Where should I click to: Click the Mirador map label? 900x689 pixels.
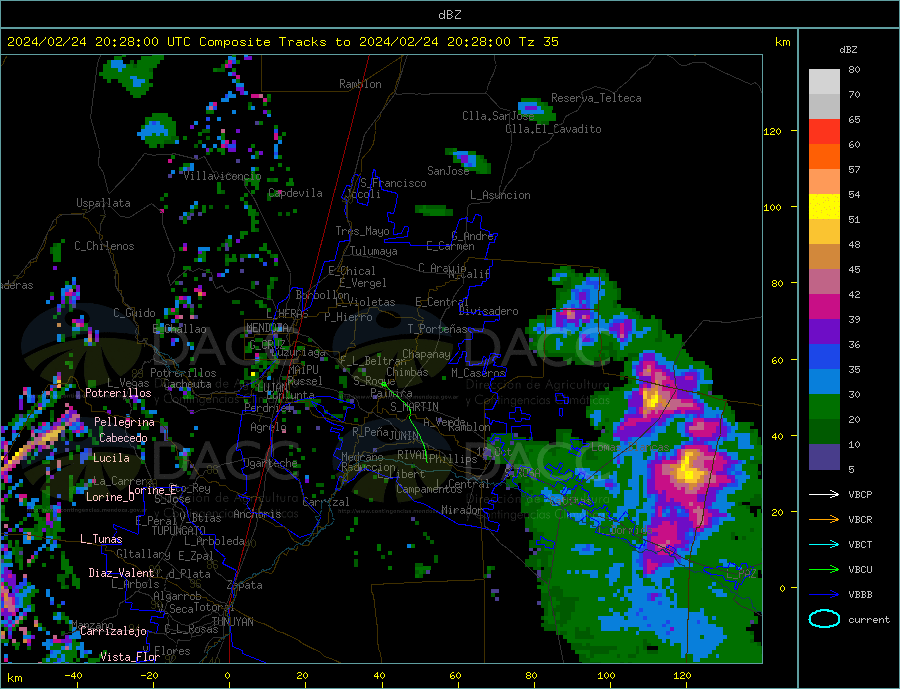click(462, 510)
